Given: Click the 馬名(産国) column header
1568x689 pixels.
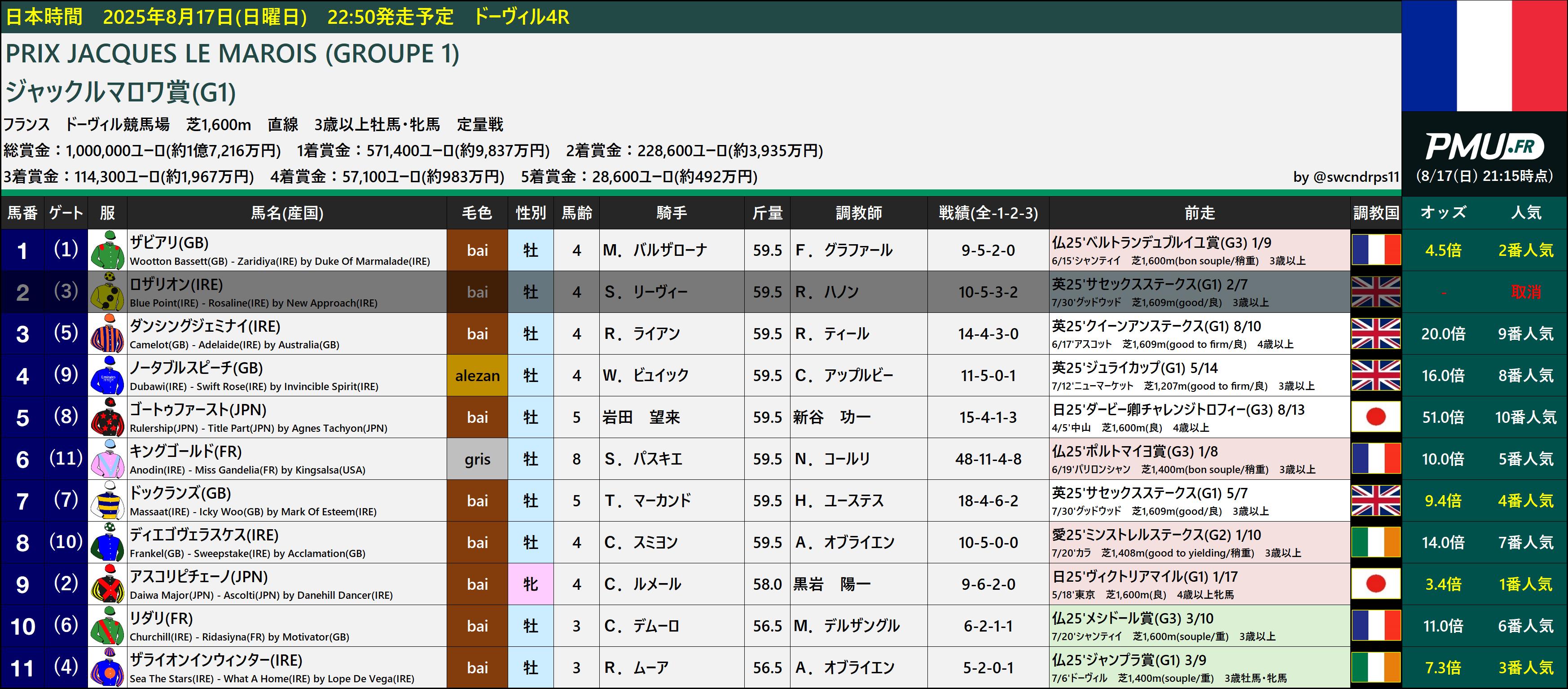Looking at the screenshot, I should click(x=287, y=213).
